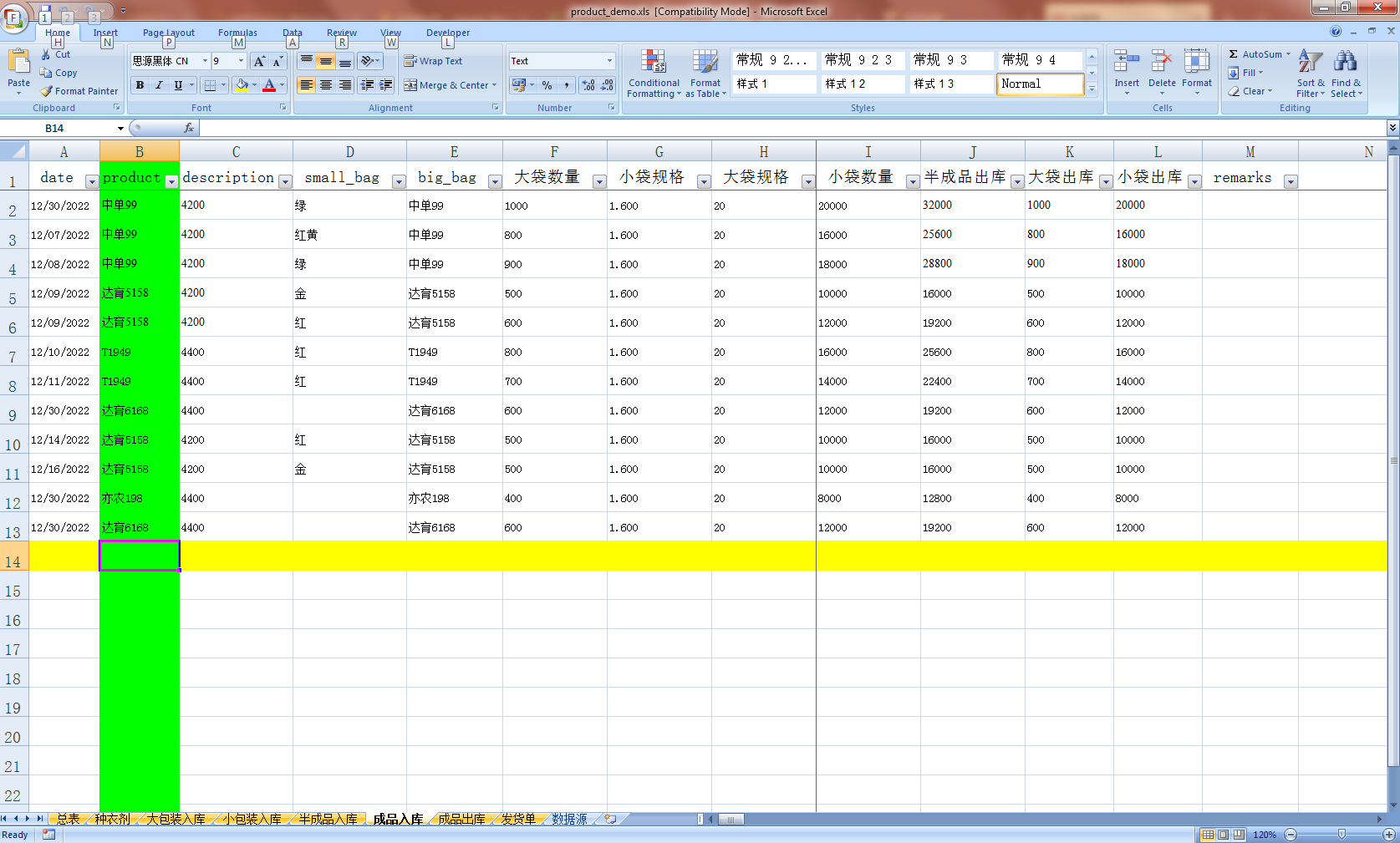Switch to the 总表 sheet tab
1400x843 pixels.
(x=69, y=820)
